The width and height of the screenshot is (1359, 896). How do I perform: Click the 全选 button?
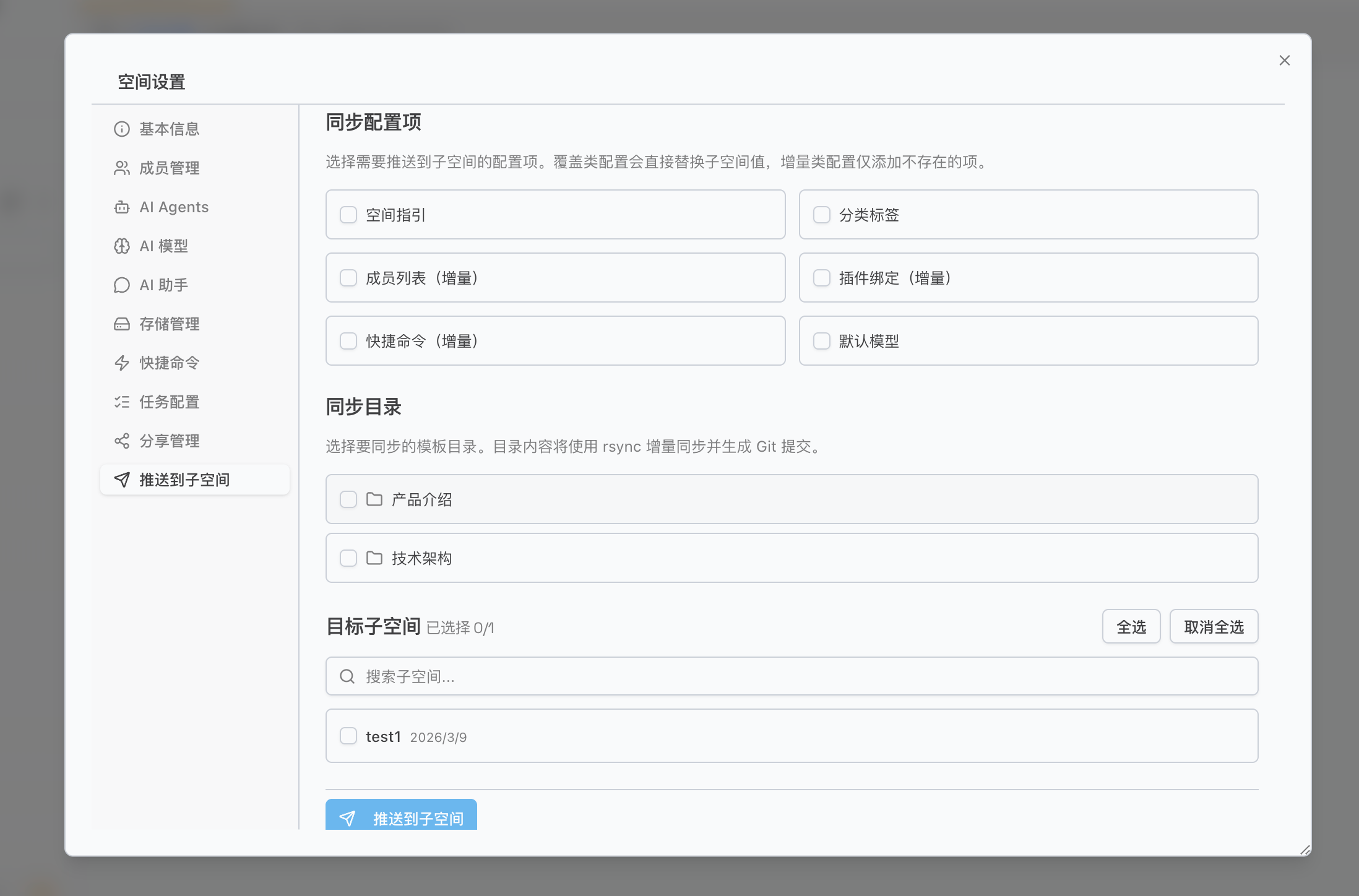pos(1131,626)
